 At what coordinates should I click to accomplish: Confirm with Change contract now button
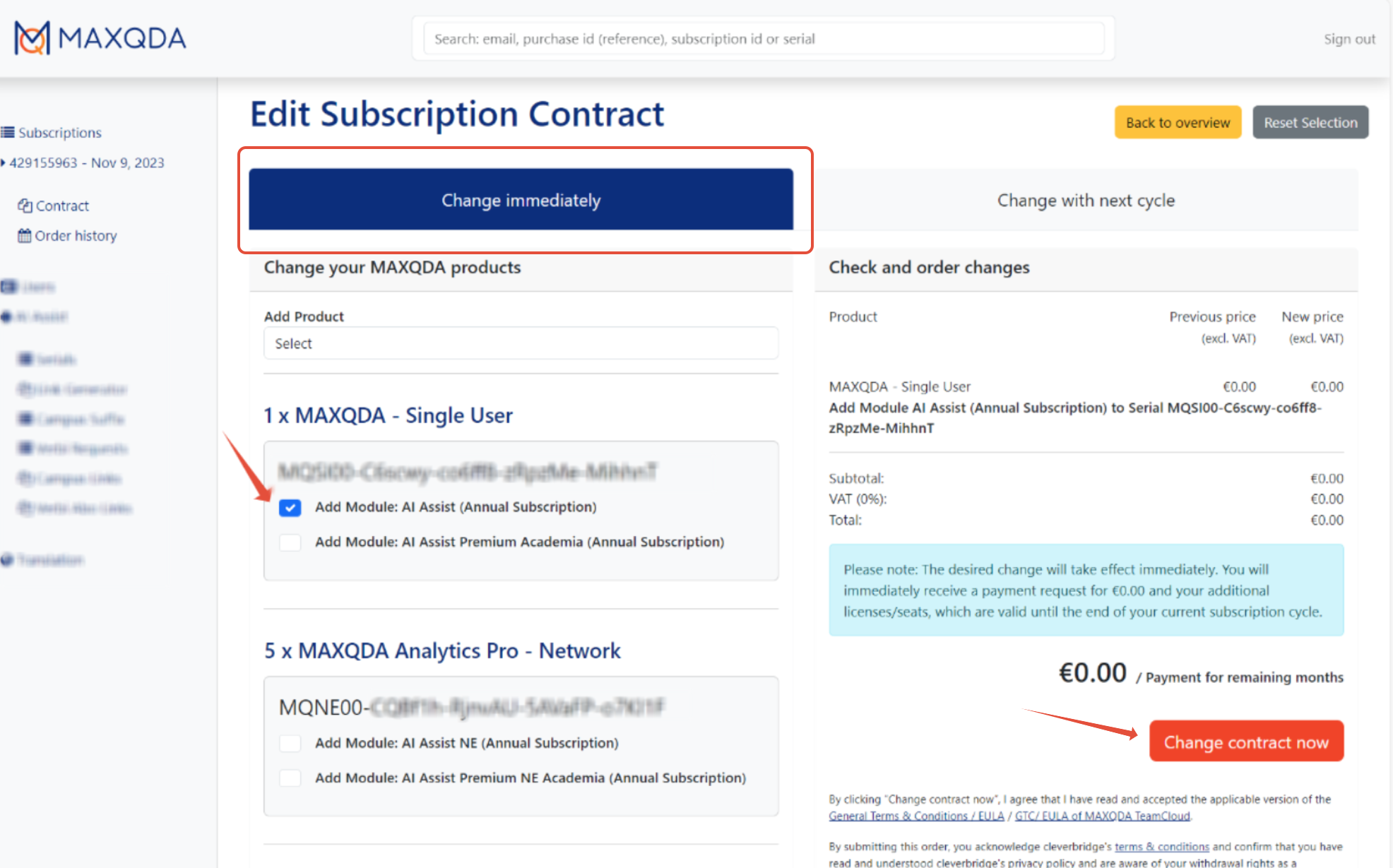point(1245,742)
